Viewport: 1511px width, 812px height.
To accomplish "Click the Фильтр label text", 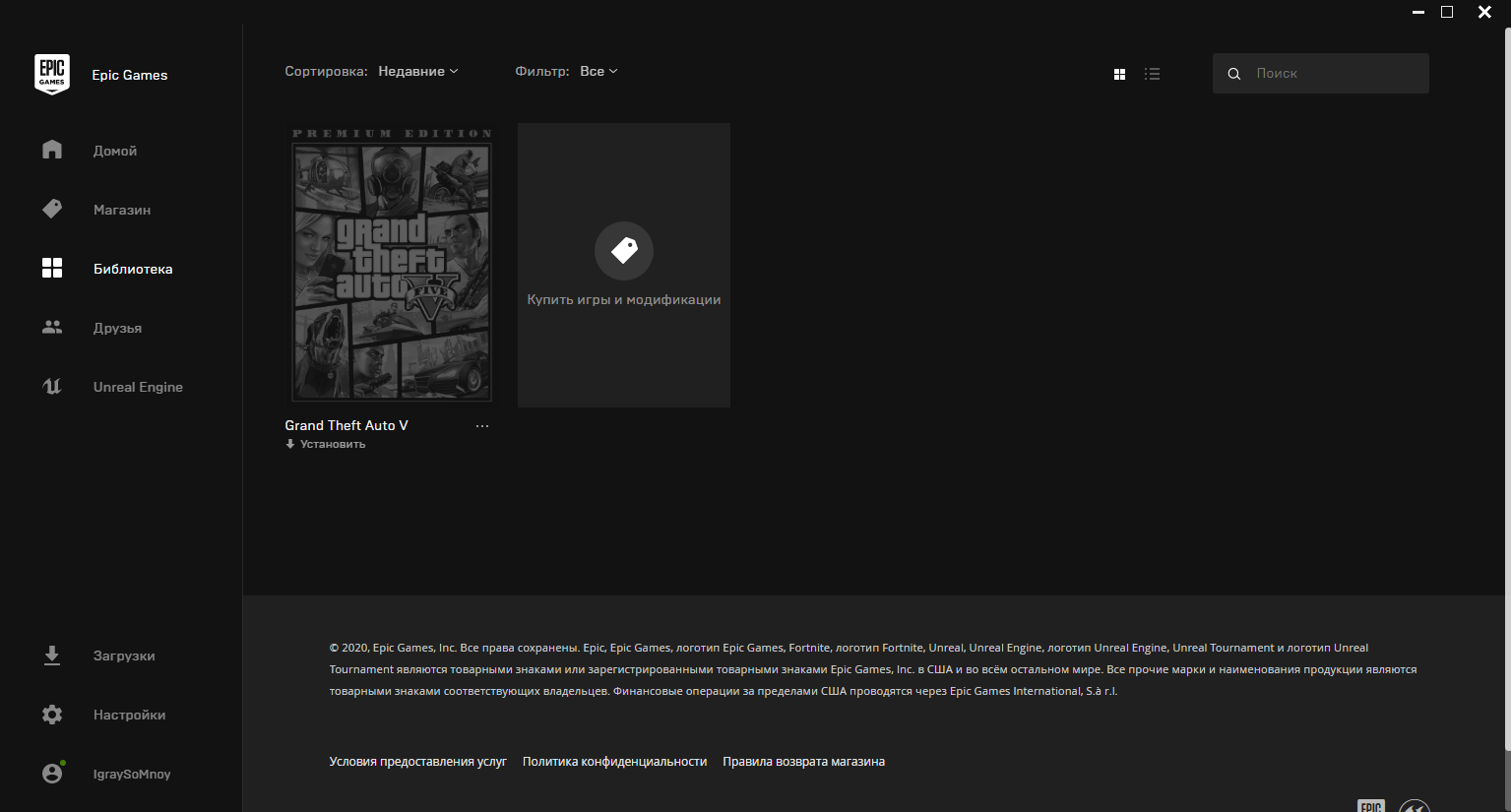I will [542, 72].
